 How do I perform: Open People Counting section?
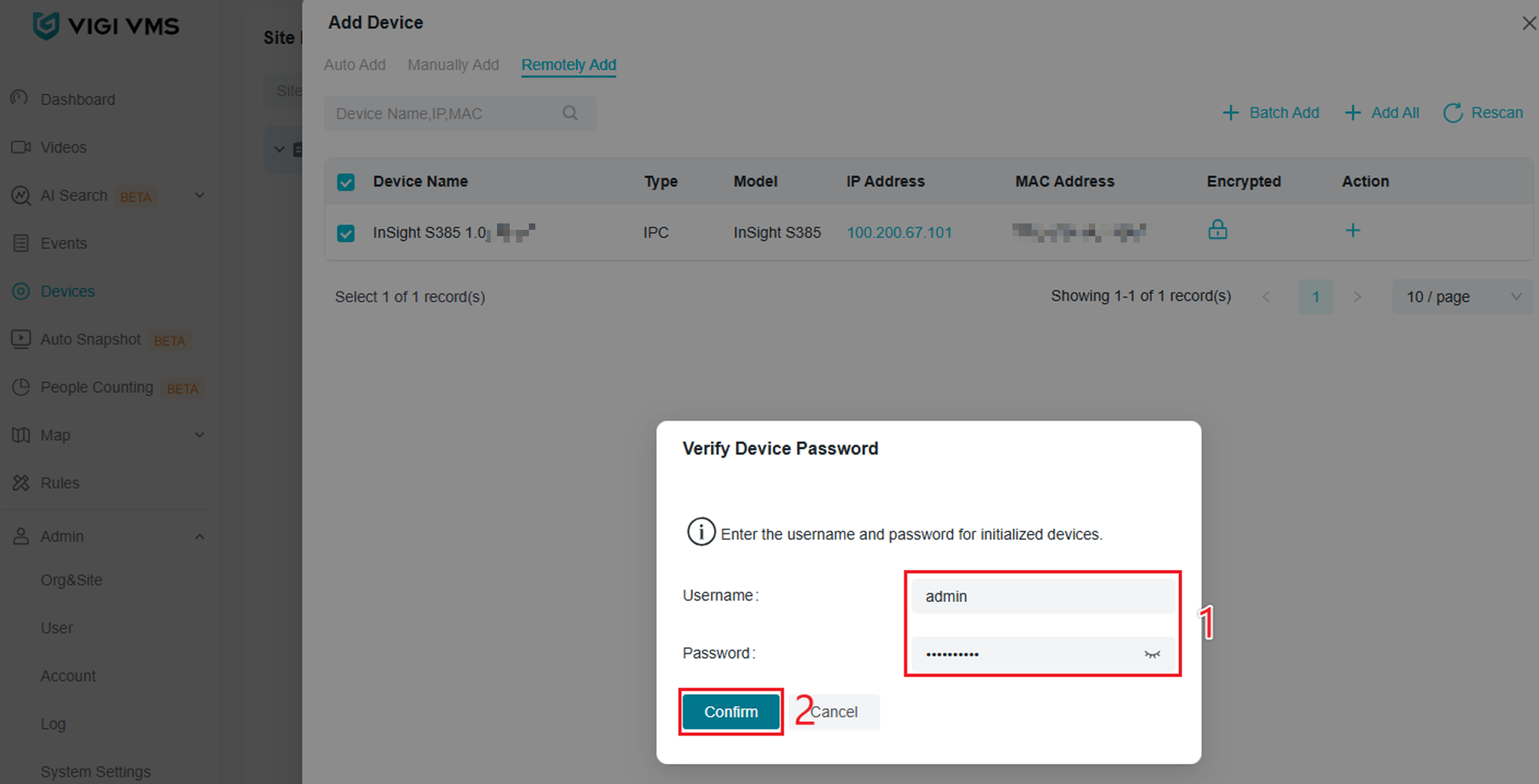pos(97,387)
